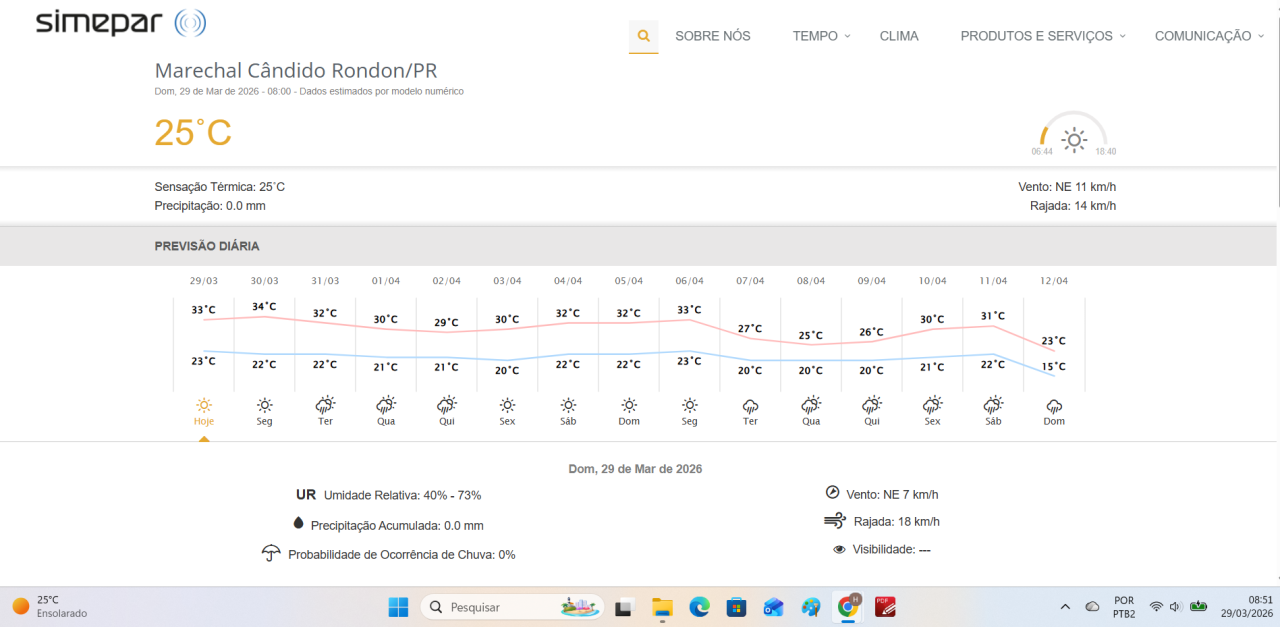This screenshot has width=1280, height=627.
Task: Open the Microsoft Store taskbar icon
Action: click(736, 606)
